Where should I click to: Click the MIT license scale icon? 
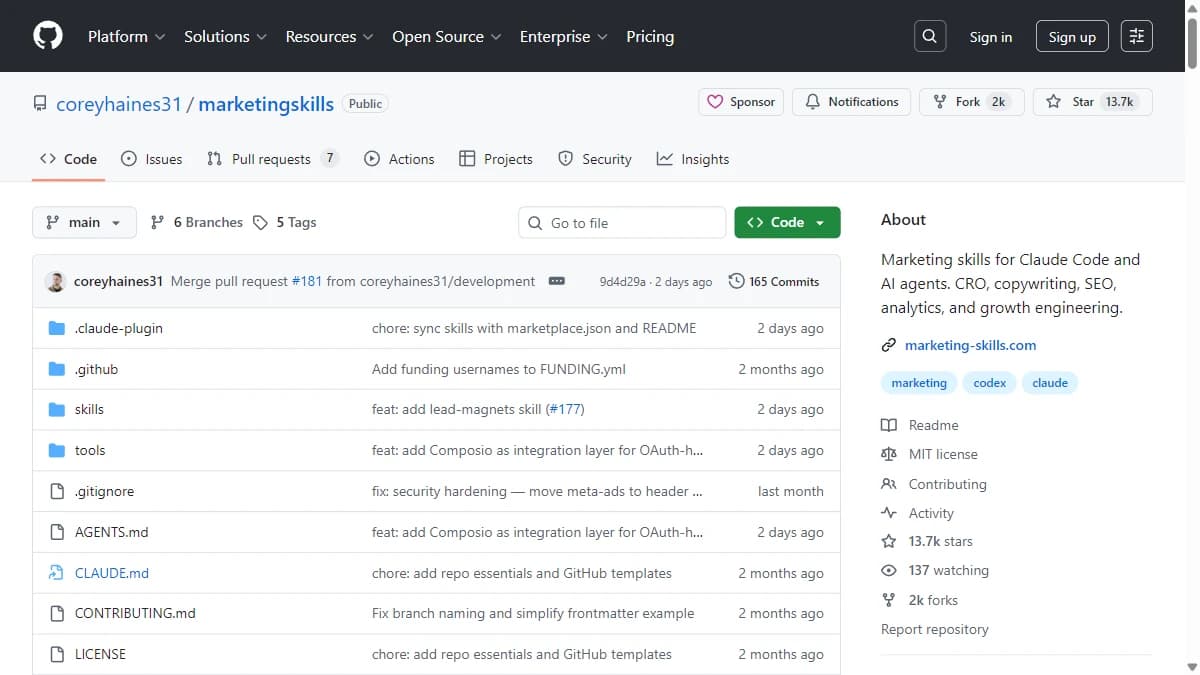pyautogui.click(x=889, y=454)
